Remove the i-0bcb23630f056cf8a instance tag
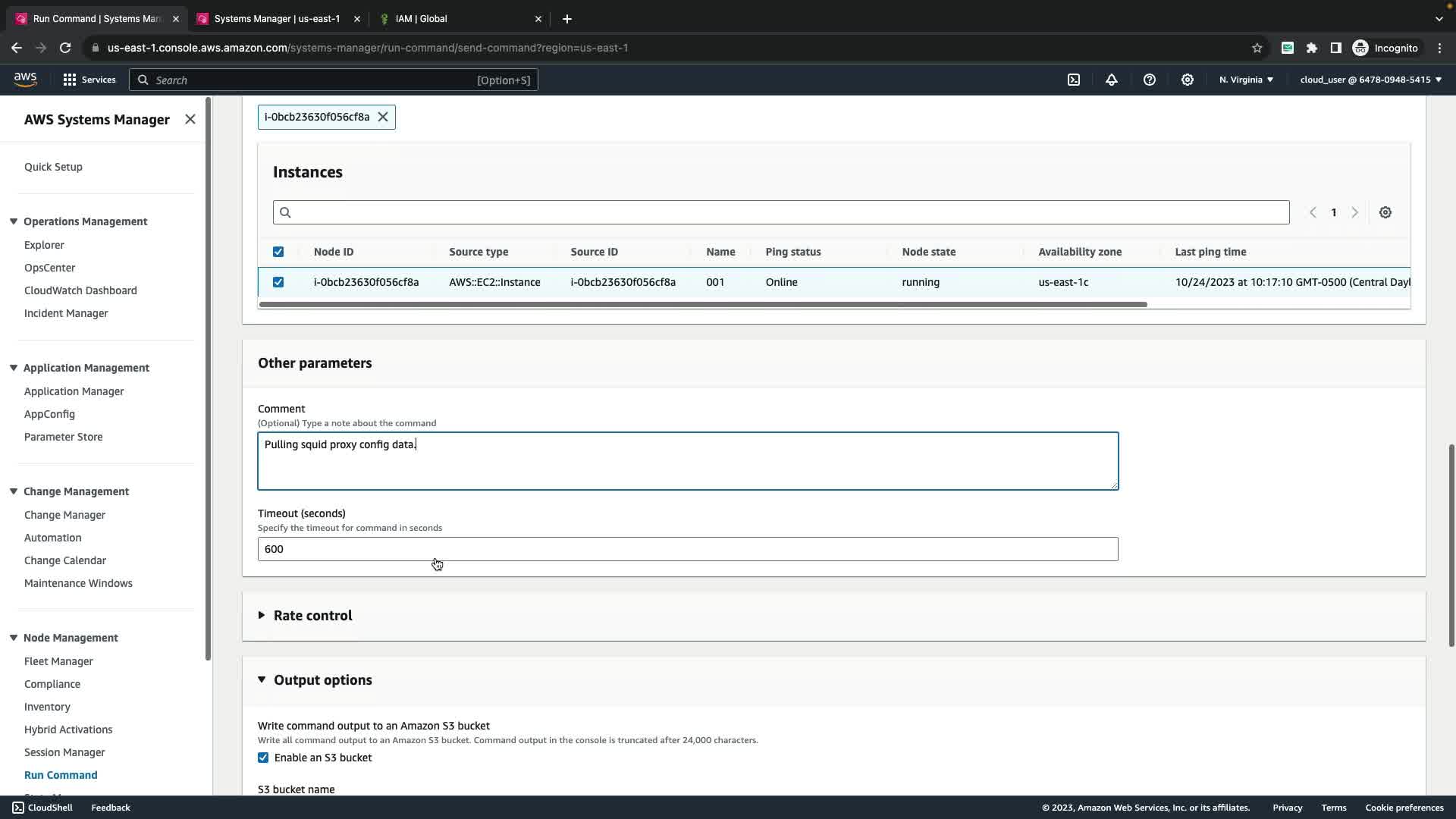The height and width of the screenshot is (819, 1456). (383, 117)
